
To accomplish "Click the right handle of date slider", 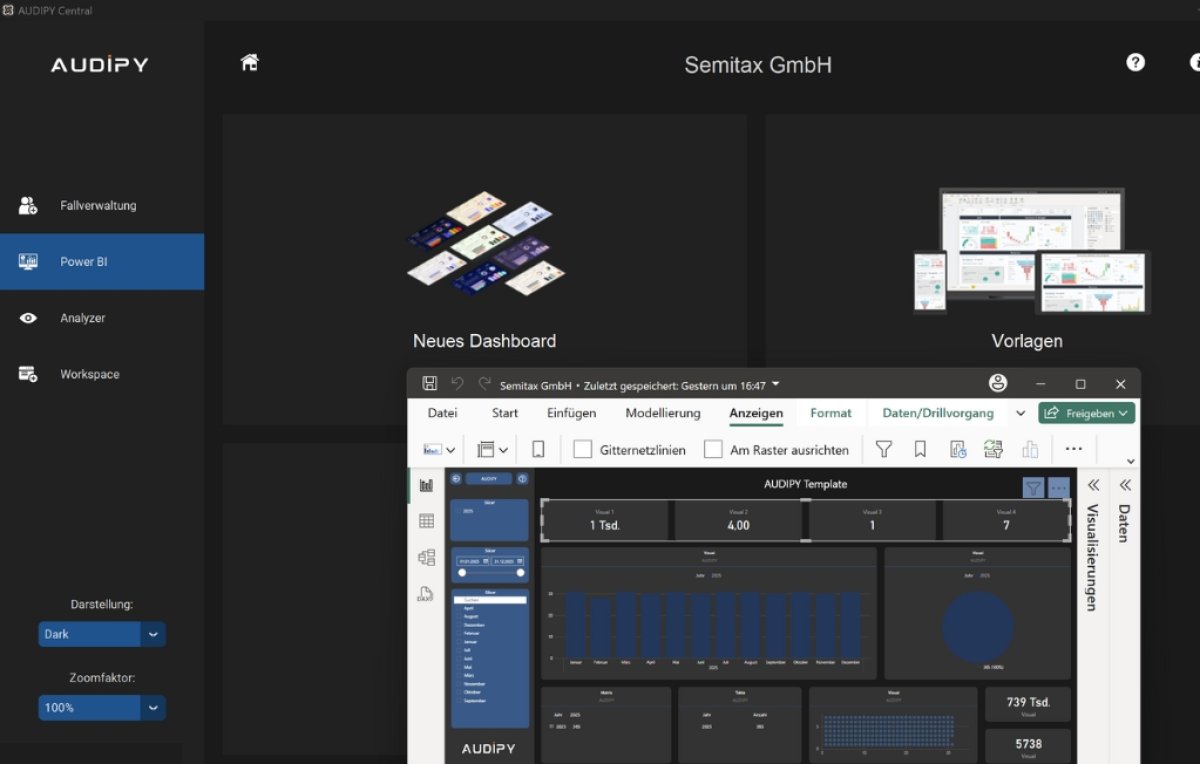I will coord(520,573).
